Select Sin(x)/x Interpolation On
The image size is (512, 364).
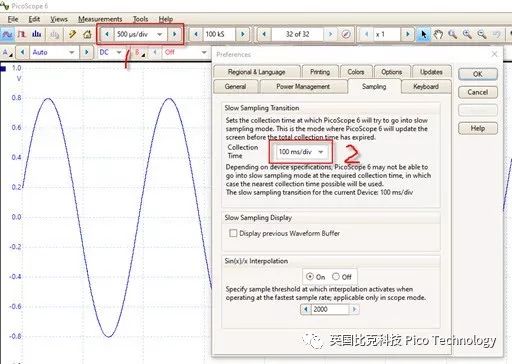coord(310,277)
